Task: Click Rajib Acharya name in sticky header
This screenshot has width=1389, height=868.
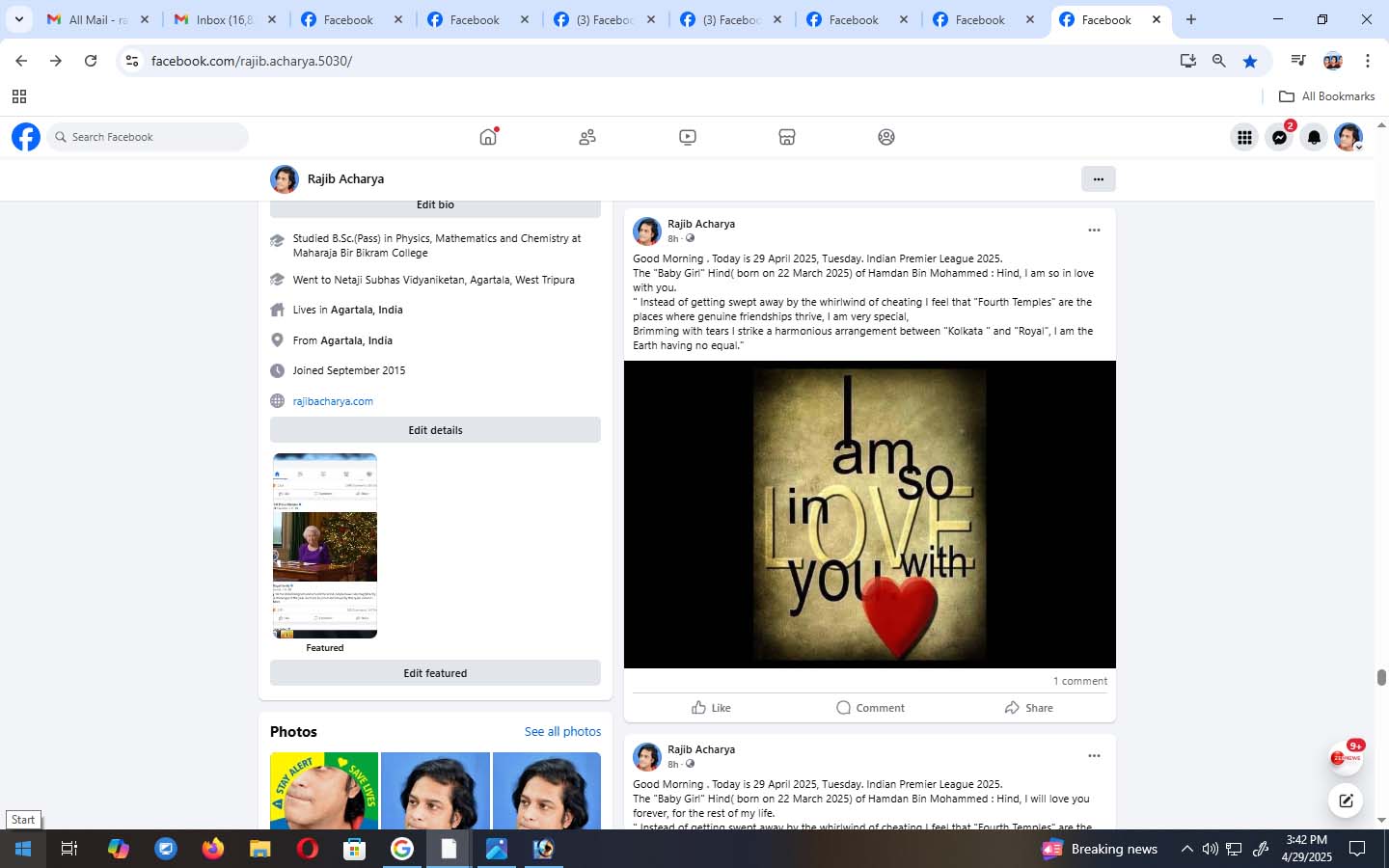Action: point(345,178)
